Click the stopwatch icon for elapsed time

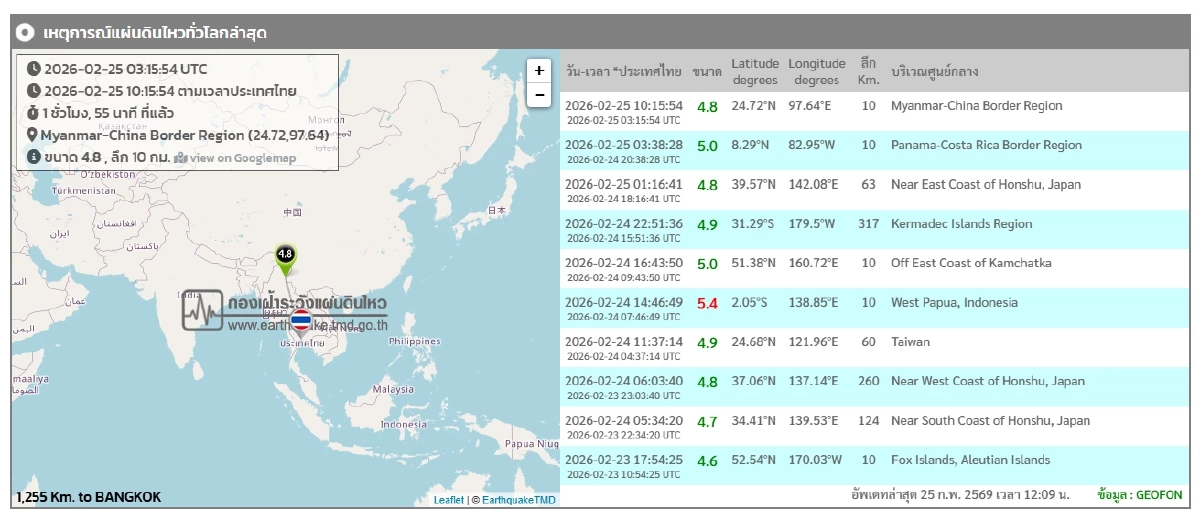[33, 113]
